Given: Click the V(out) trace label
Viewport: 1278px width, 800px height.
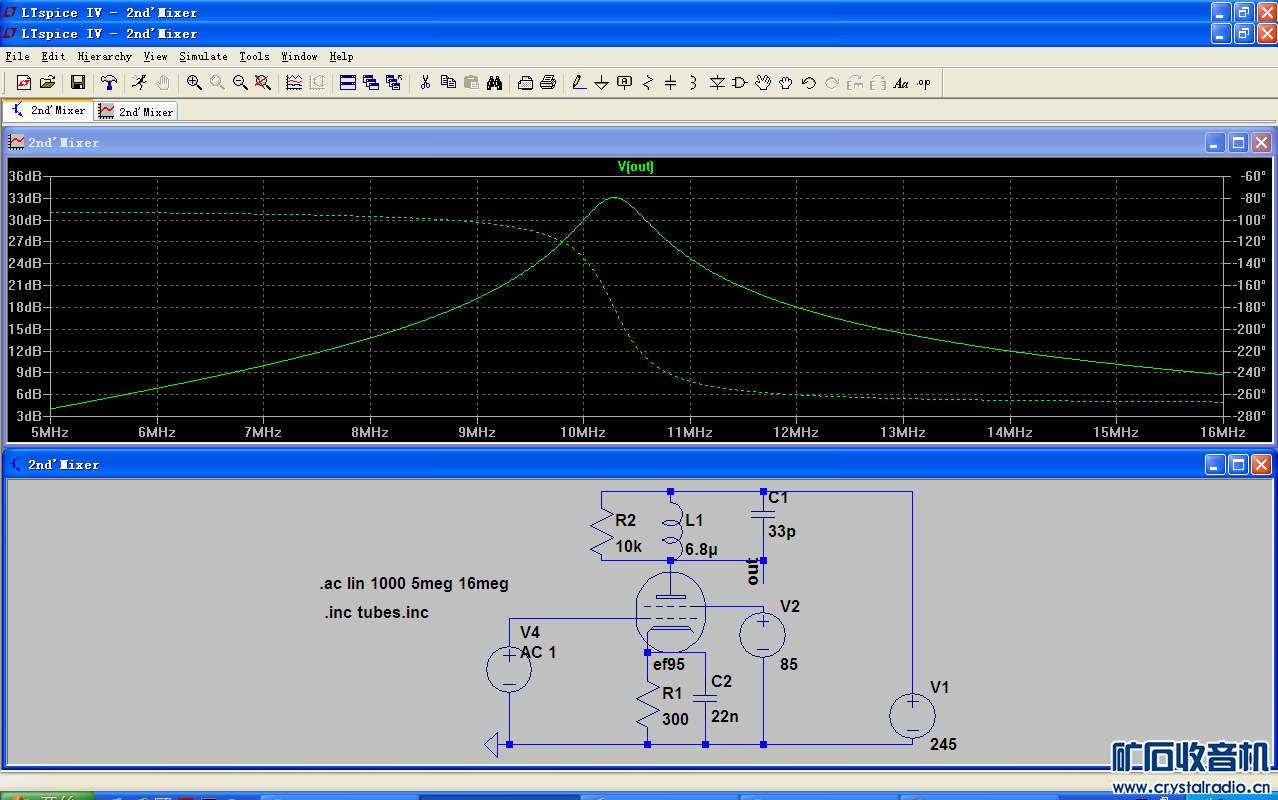Looking at the screenshot, I should click(x=636, y=167).
